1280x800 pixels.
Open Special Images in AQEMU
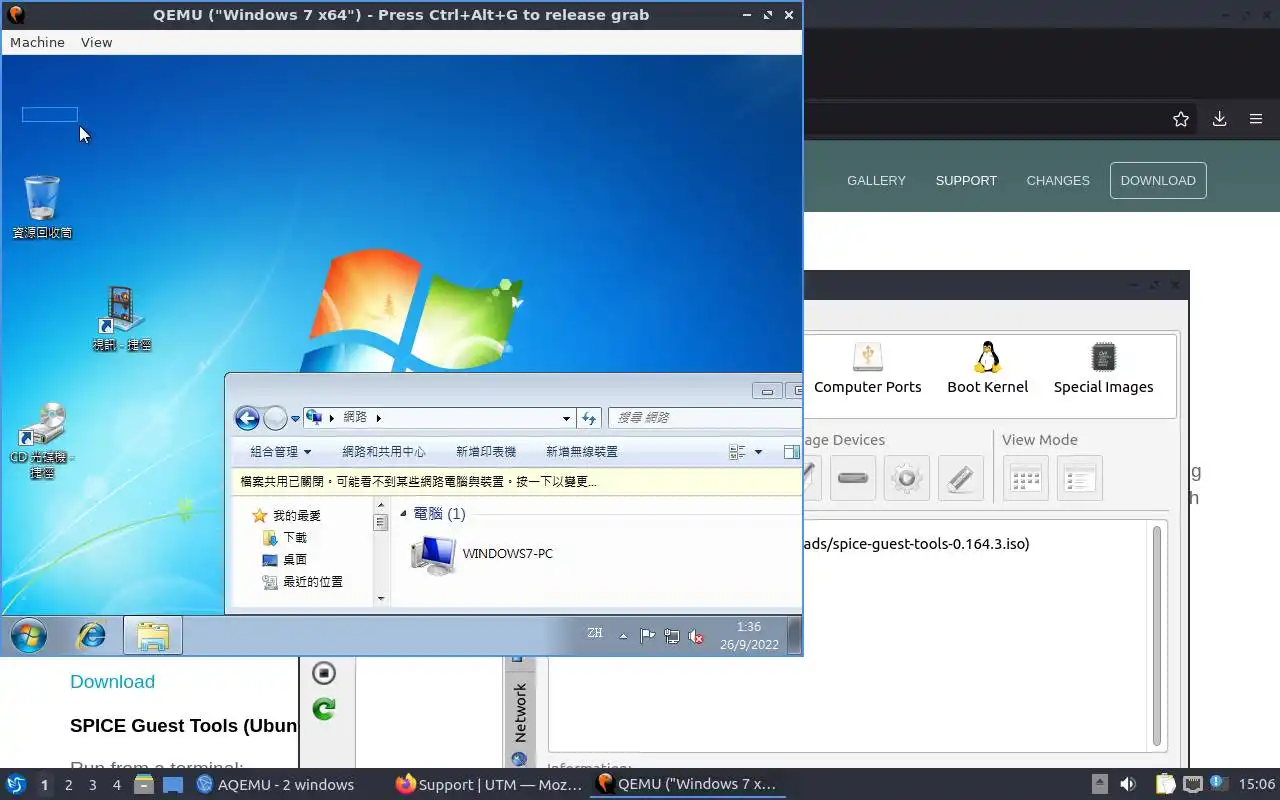1103,368
